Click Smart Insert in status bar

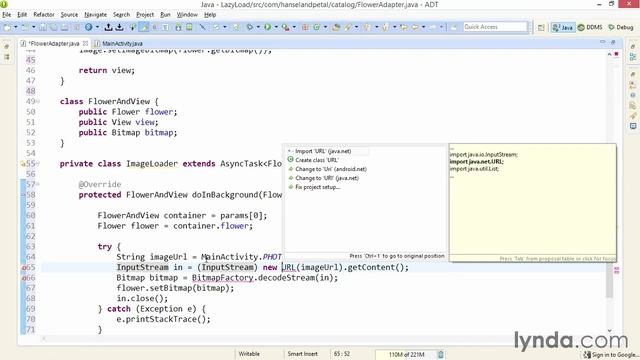point(302,354)
